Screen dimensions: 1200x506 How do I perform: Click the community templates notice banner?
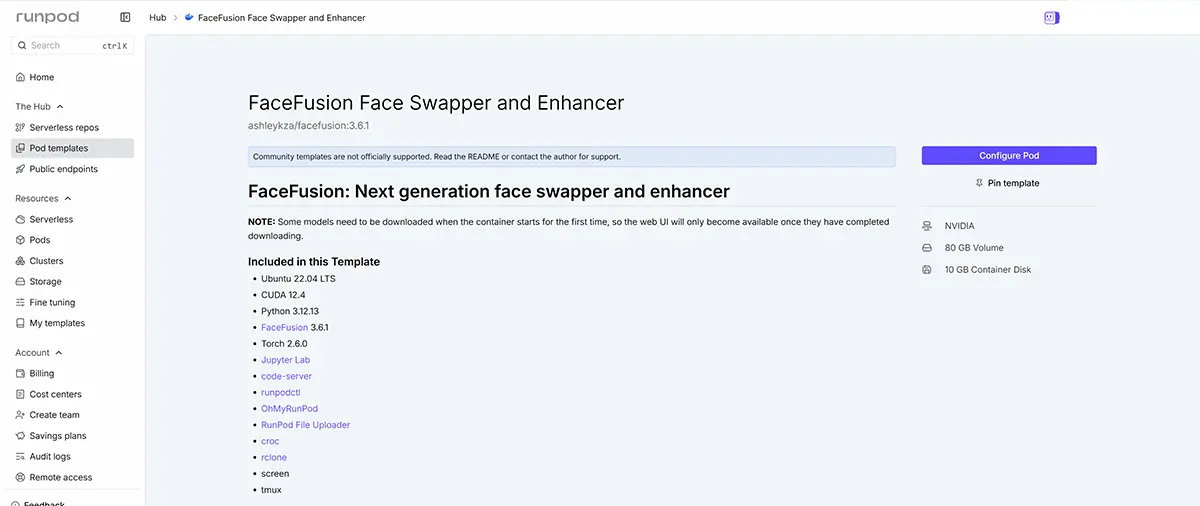[571, 157]
